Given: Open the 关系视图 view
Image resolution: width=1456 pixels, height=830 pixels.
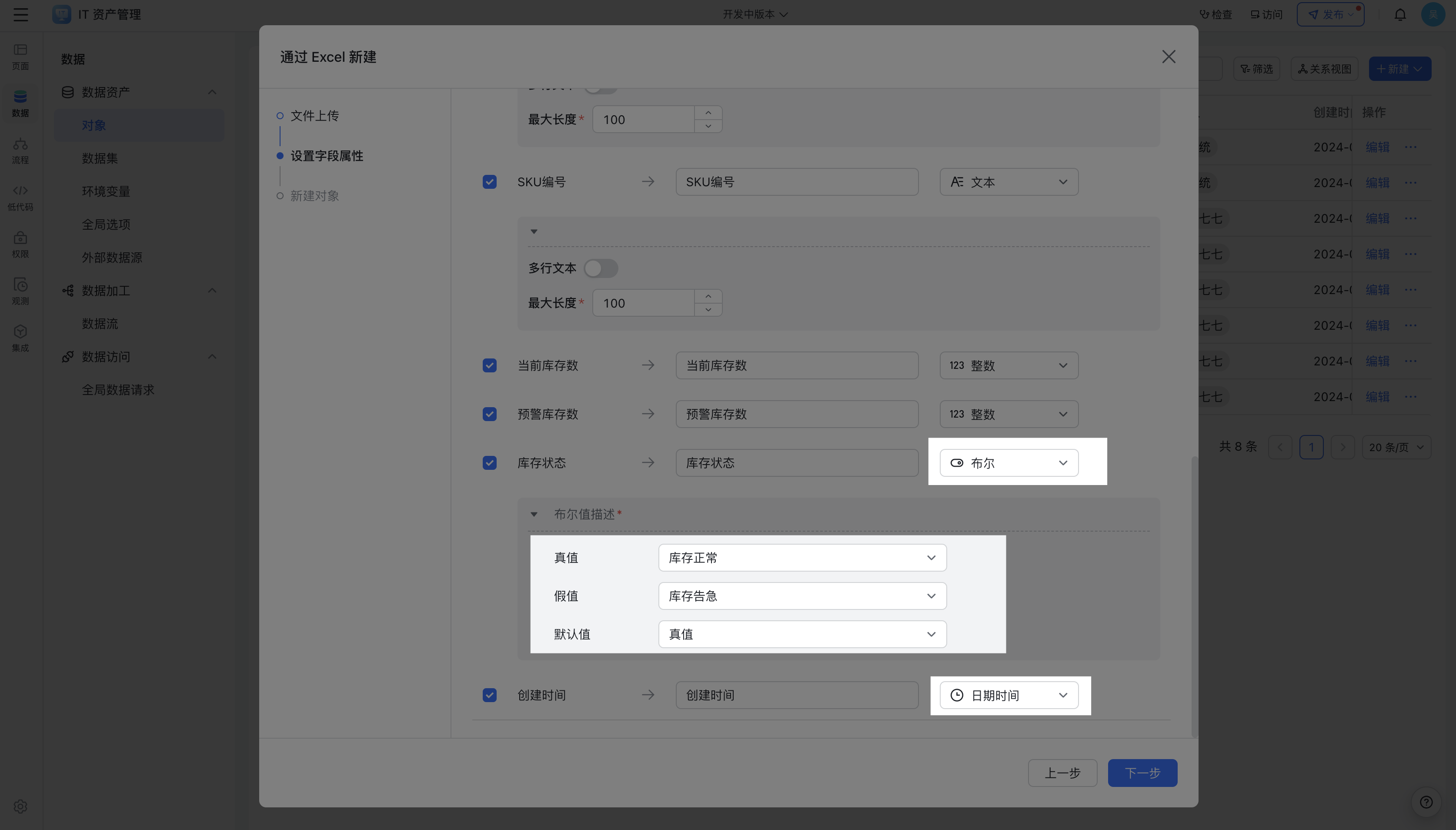Looking at the screenshot, I should coord(1324,68).
